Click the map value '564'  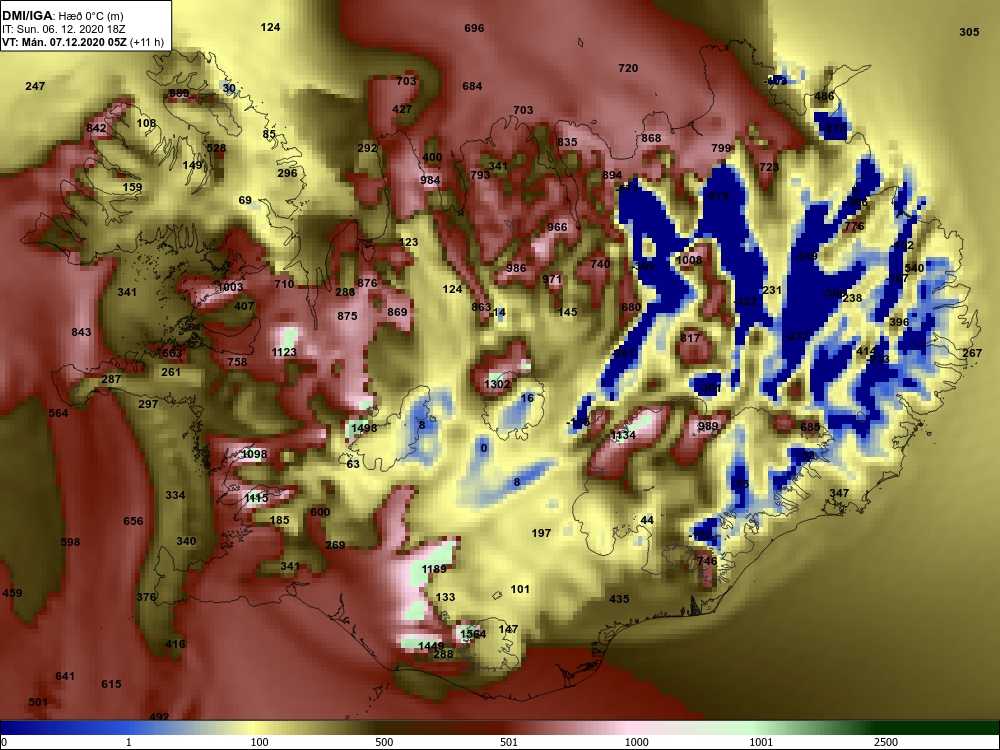(x=58, y=413)
